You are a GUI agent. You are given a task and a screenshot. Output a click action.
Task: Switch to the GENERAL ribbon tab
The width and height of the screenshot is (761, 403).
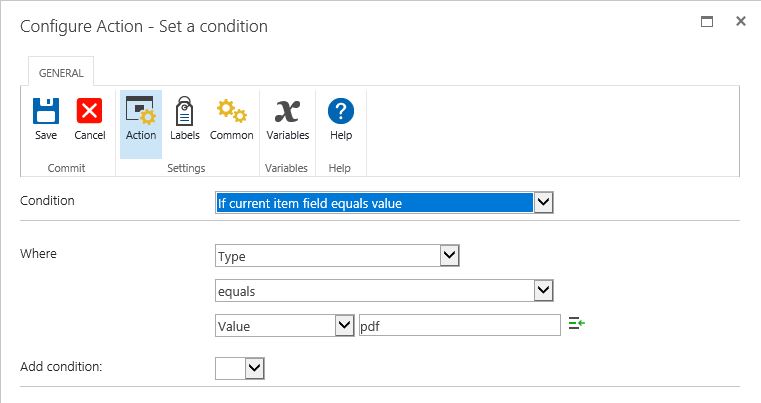[61, 73]
